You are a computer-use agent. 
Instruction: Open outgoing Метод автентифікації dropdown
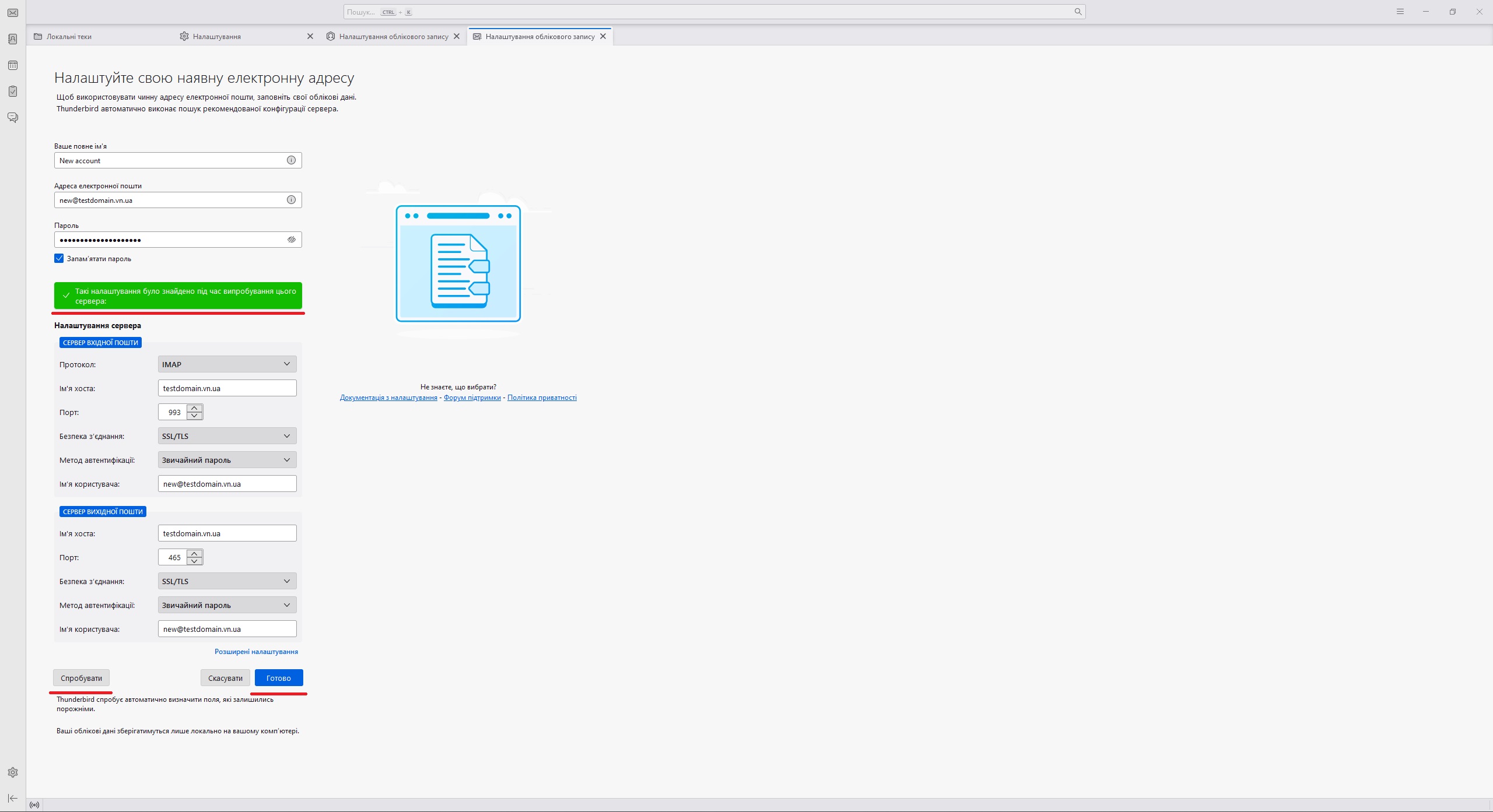coord(227,605)
